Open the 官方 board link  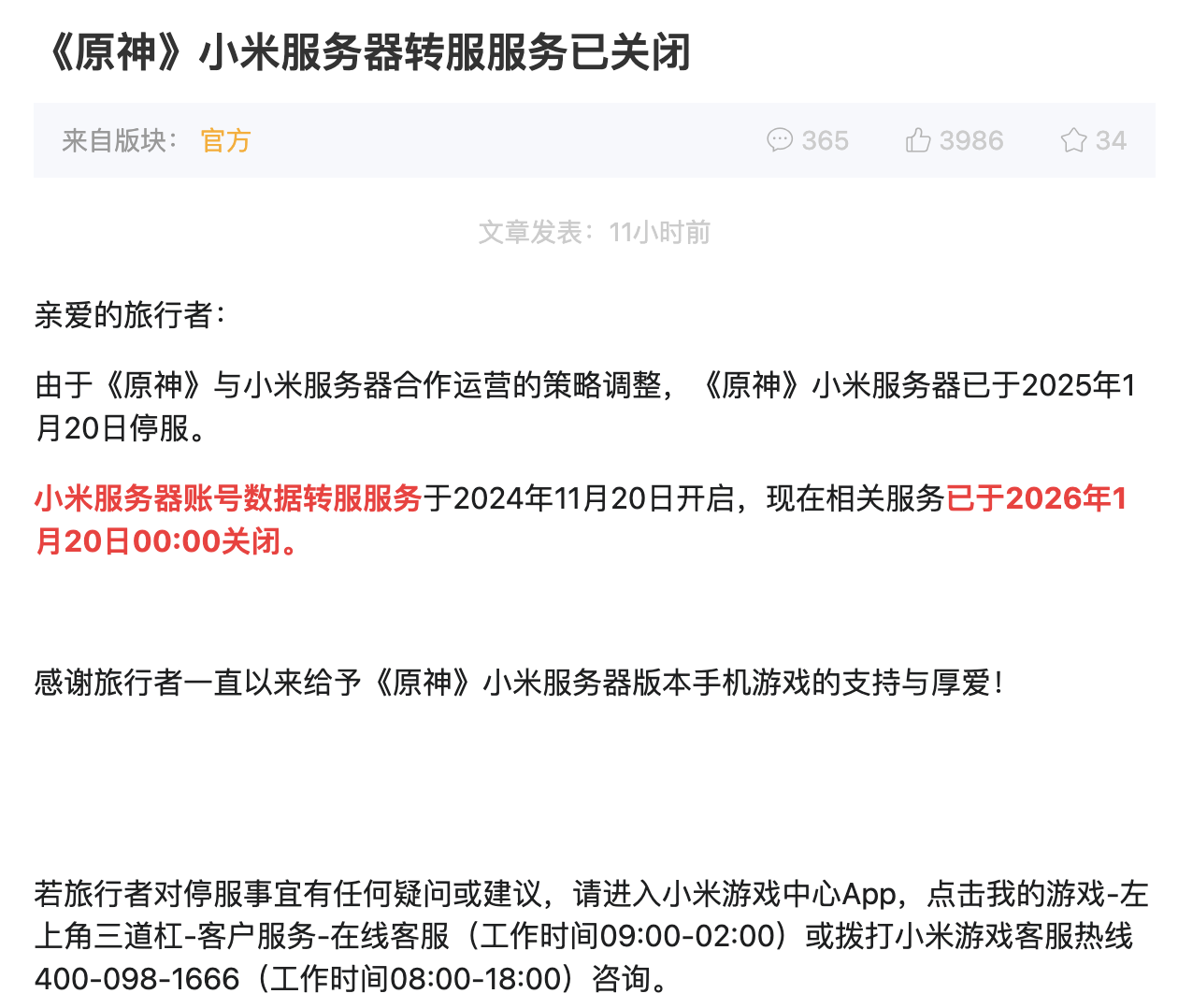click(225, 140)
